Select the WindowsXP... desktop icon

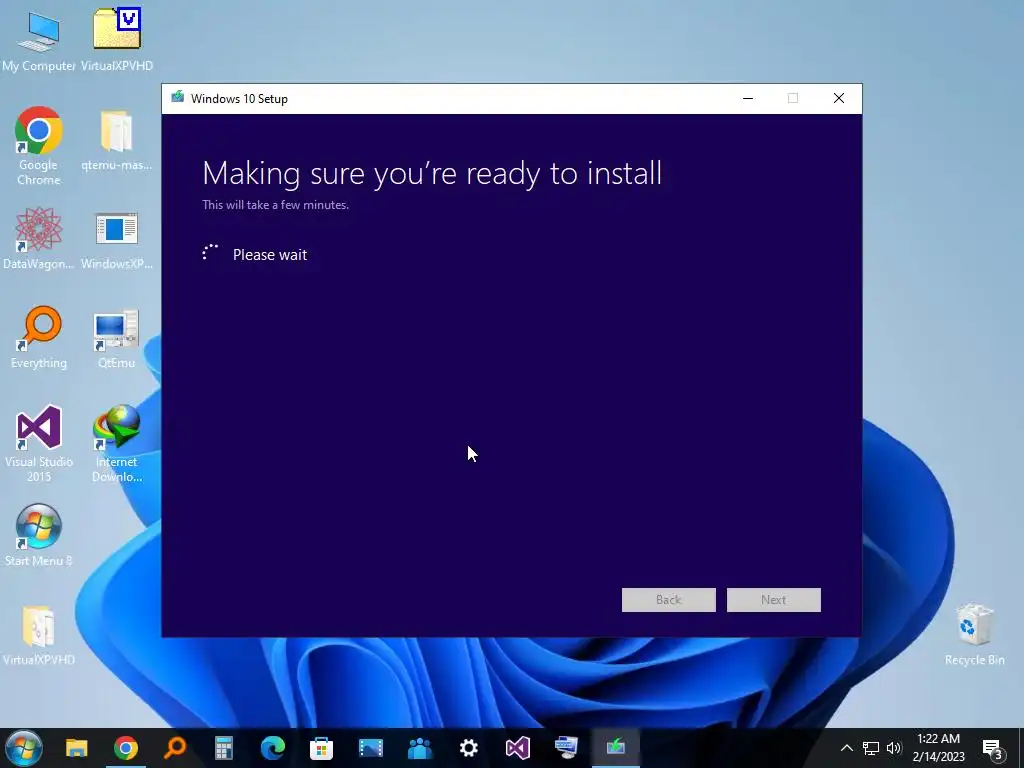pyautogui.click(x=117, y=238)
